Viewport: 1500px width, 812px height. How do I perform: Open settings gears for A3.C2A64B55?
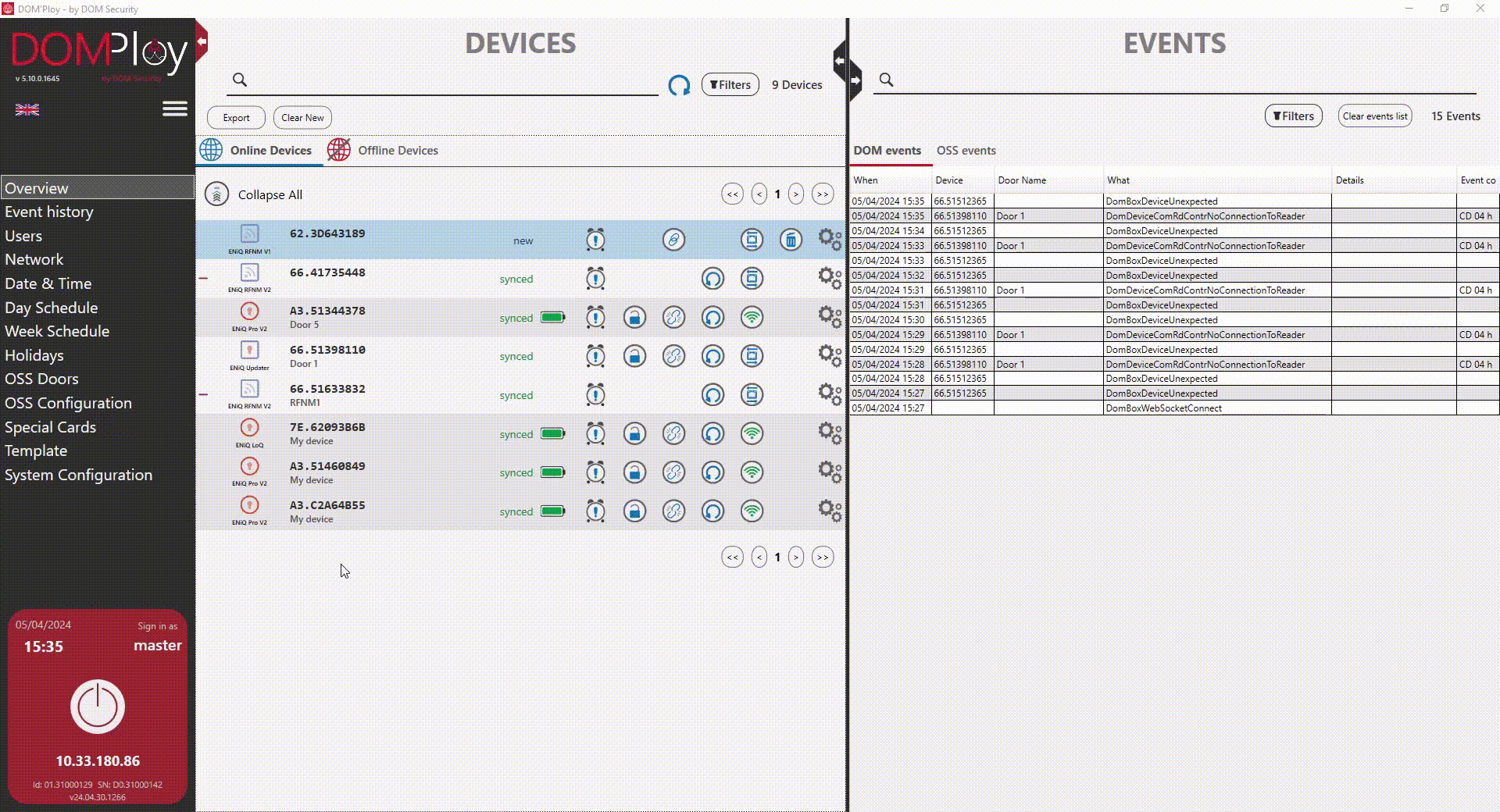[x=830, y=511]
